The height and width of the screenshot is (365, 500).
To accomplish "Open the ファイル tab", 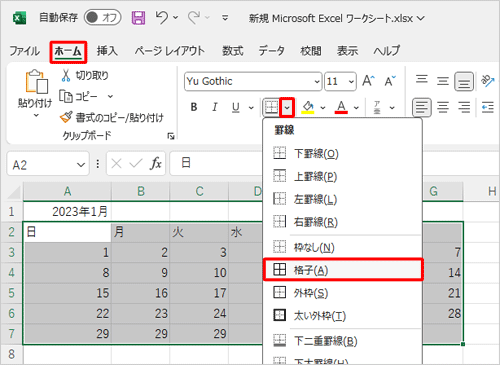I will coord(24,51).
